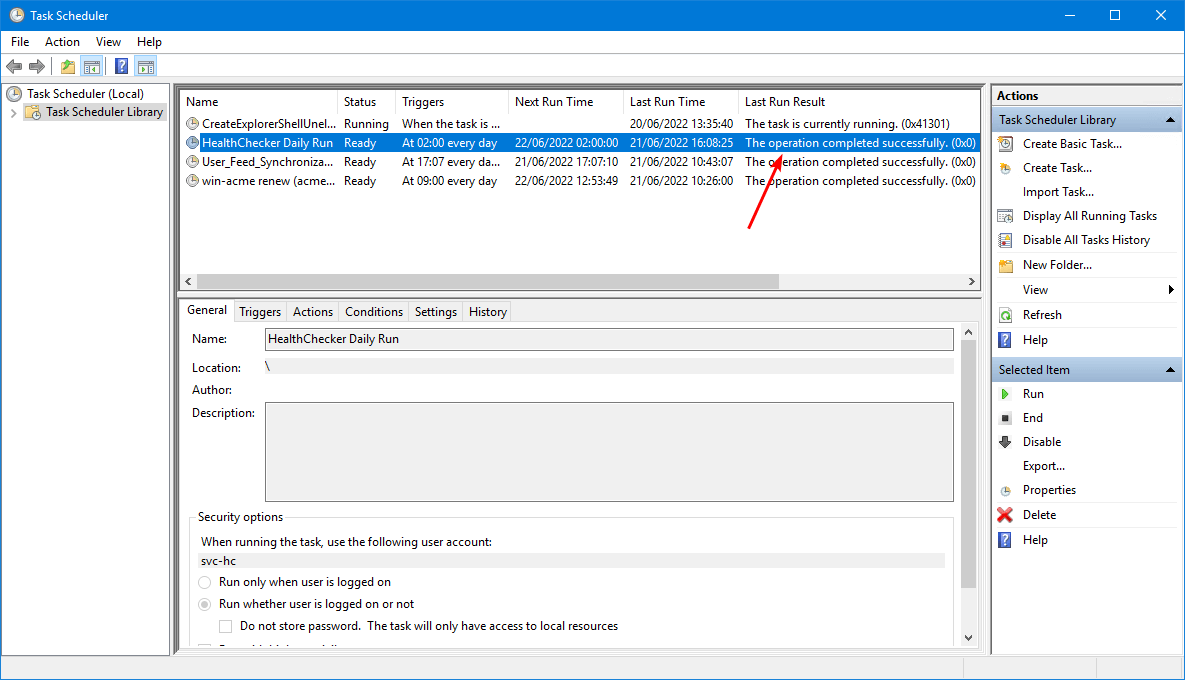Click Export... action
The image size is (1185, 680).
[x=1044, y=466]
